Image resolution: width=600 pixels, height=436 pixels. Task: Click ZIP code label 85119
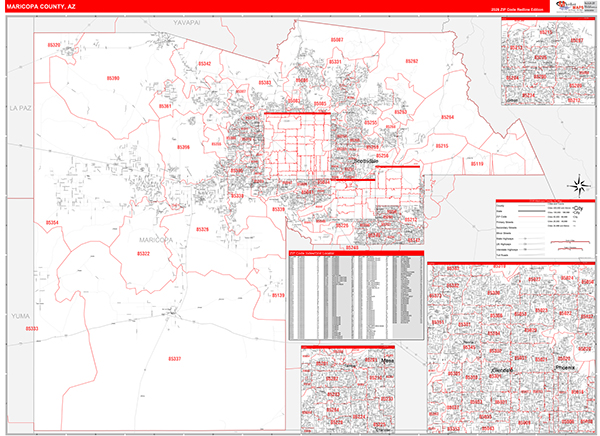pyautogui.click(x=477, y=164)
